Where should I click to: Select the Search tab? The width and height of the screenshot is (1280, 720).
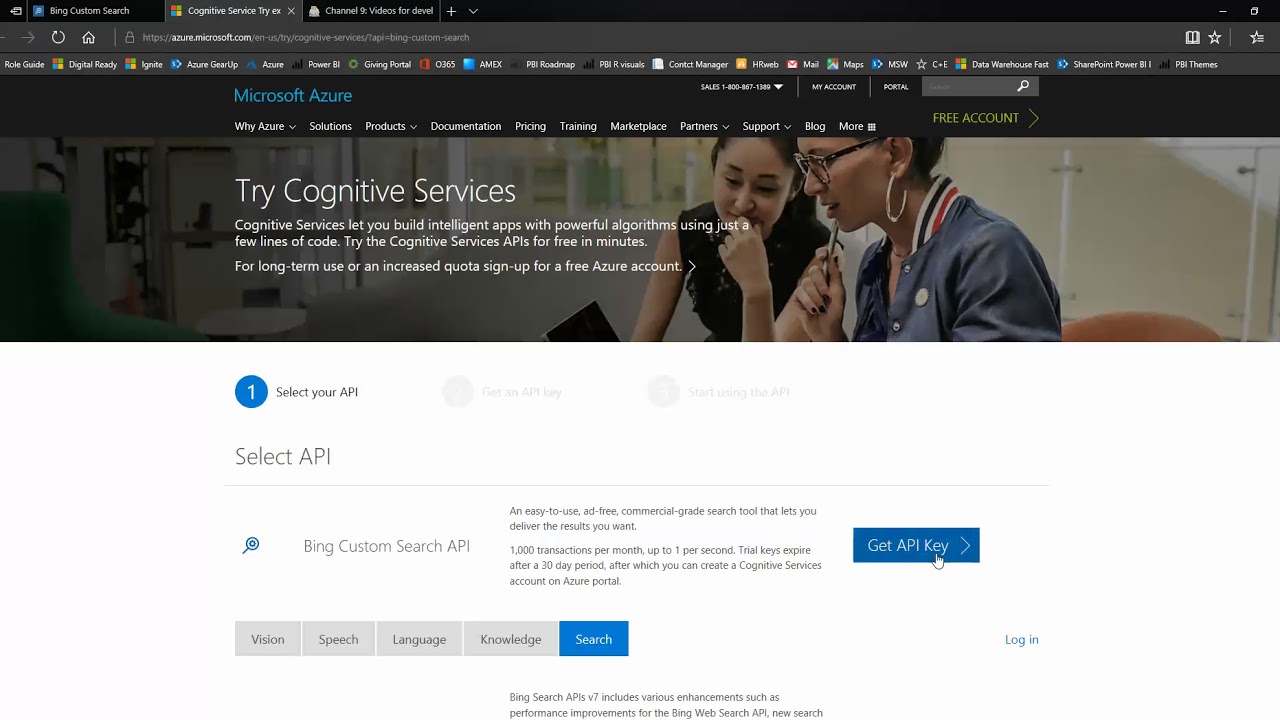point(594,639)
